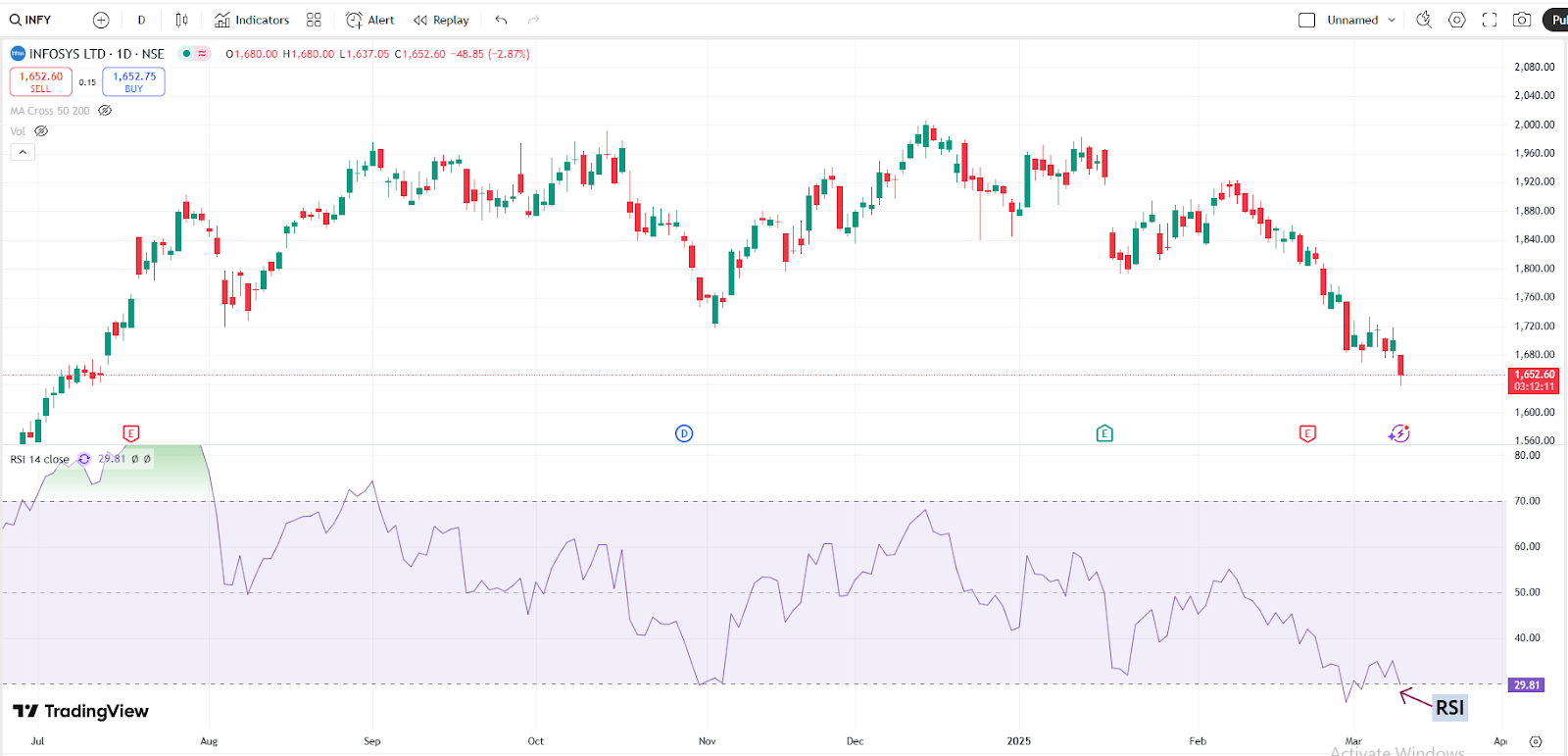The image size is (1568, 756).
Task: Open indicator templates grid icon
Action: click(314, 20)
